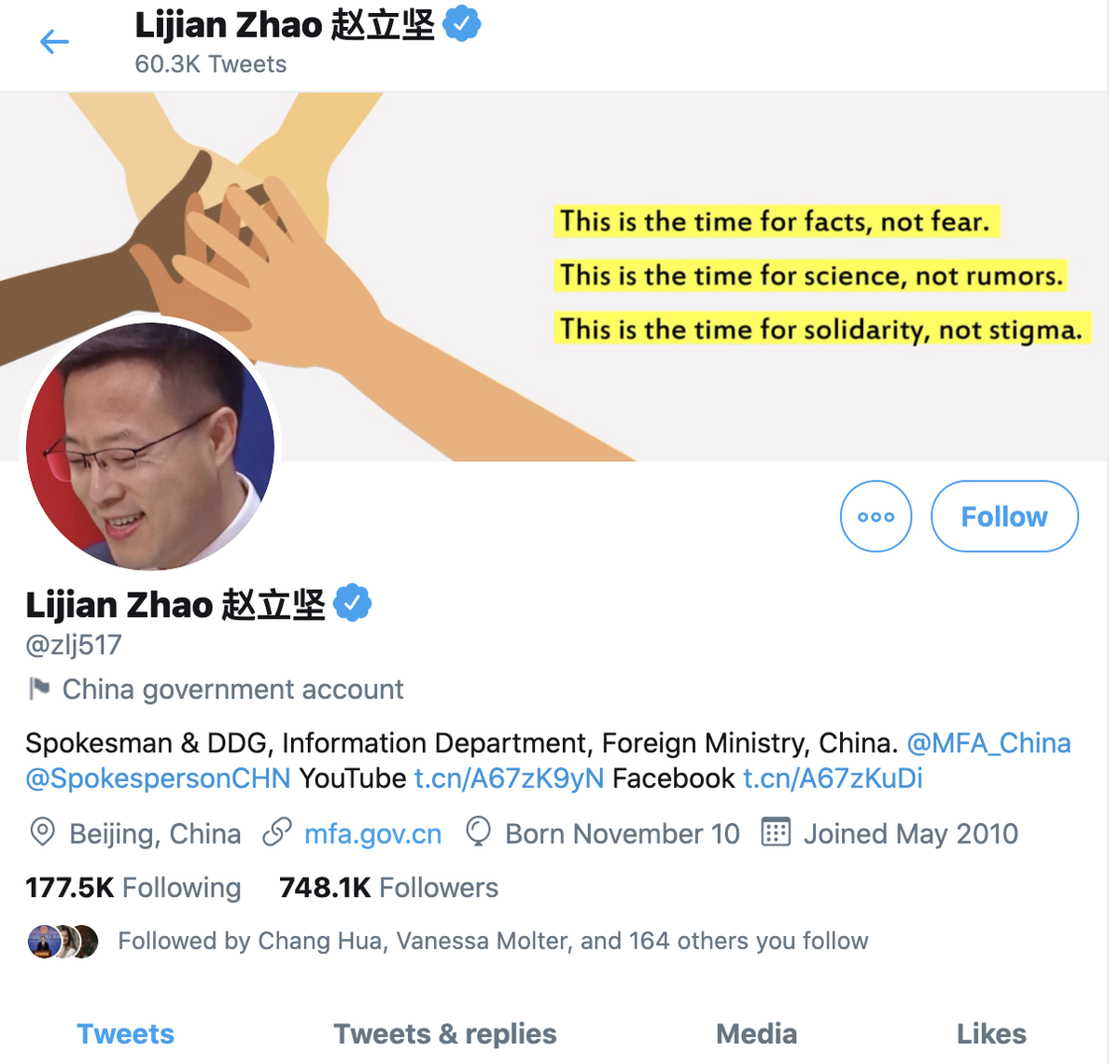Open the Likes tab
1120x1064 pixels.
click(x=991, y=1033)
